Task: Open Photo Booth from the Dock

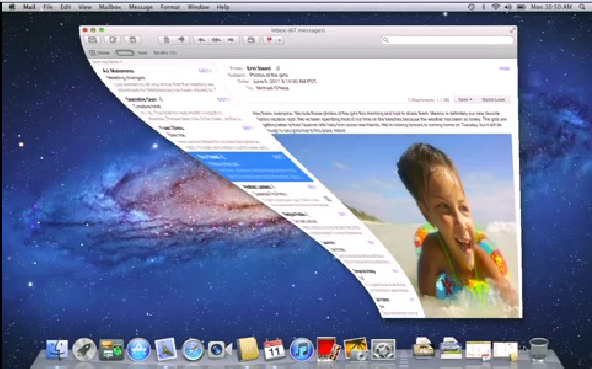Action: point(328,349)
